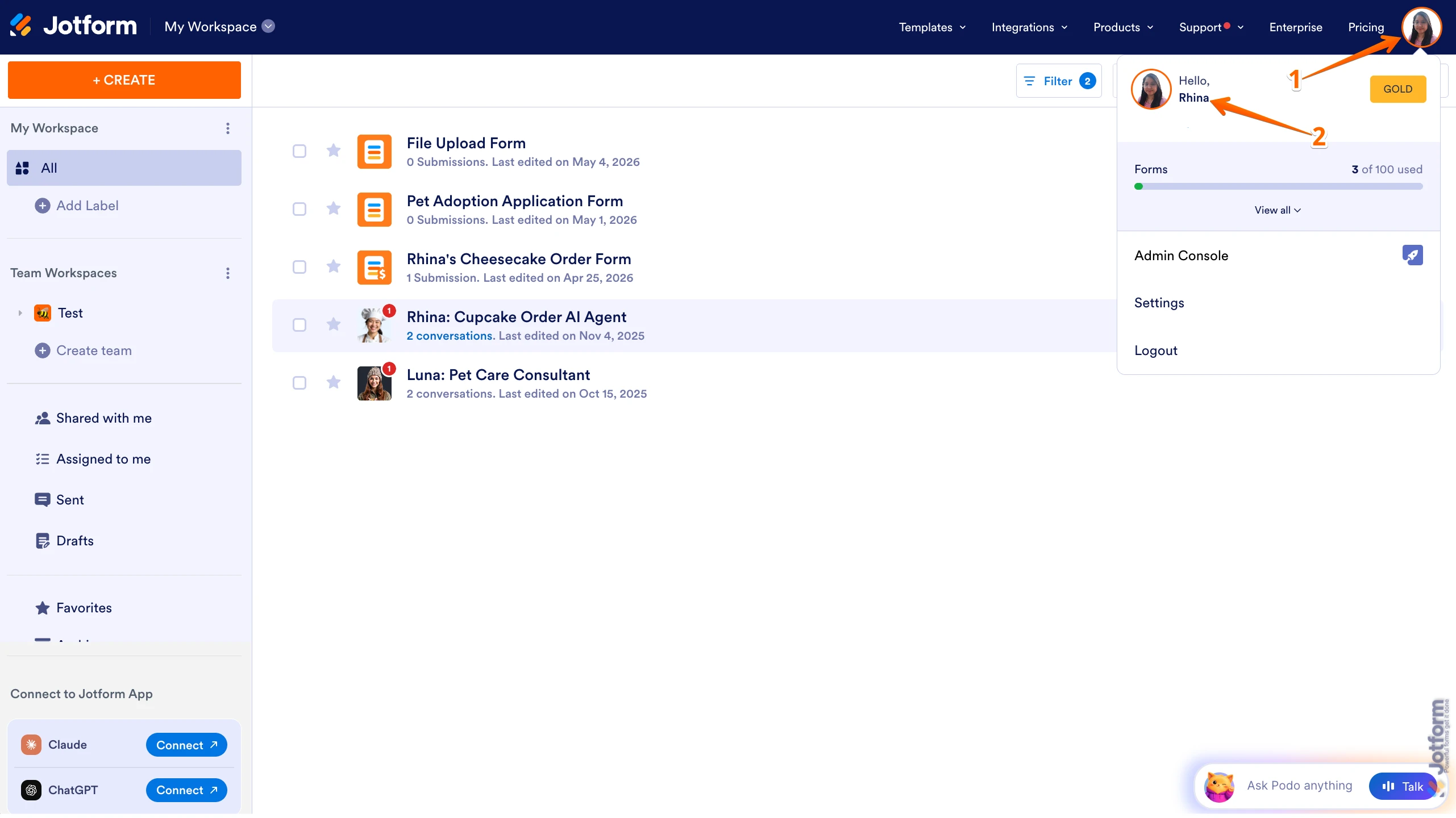The width and height of the screenshot is (1456, 818).
Task: Star the Pet Adoption Application Form
Action: coord(334,208)
